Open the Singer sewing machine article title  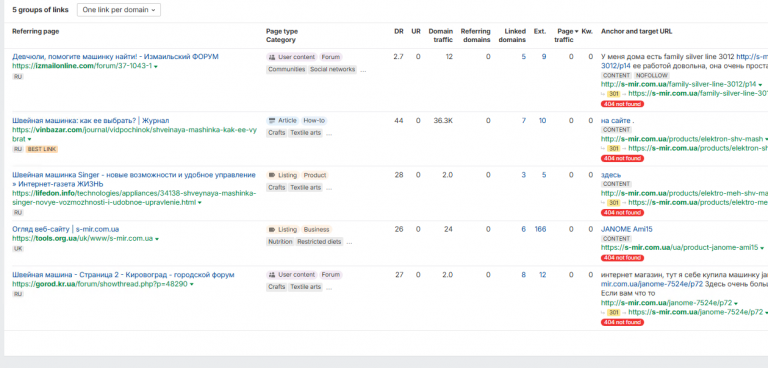coord(134,179)
